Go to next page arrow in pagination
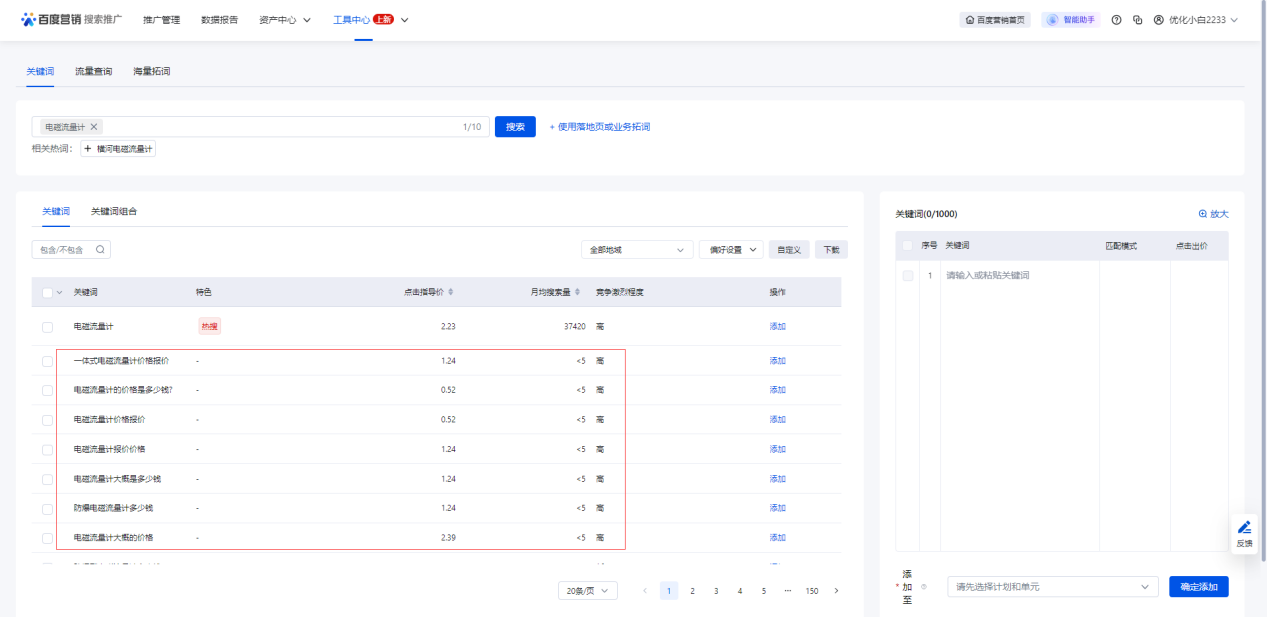 (x=836, y=591)
